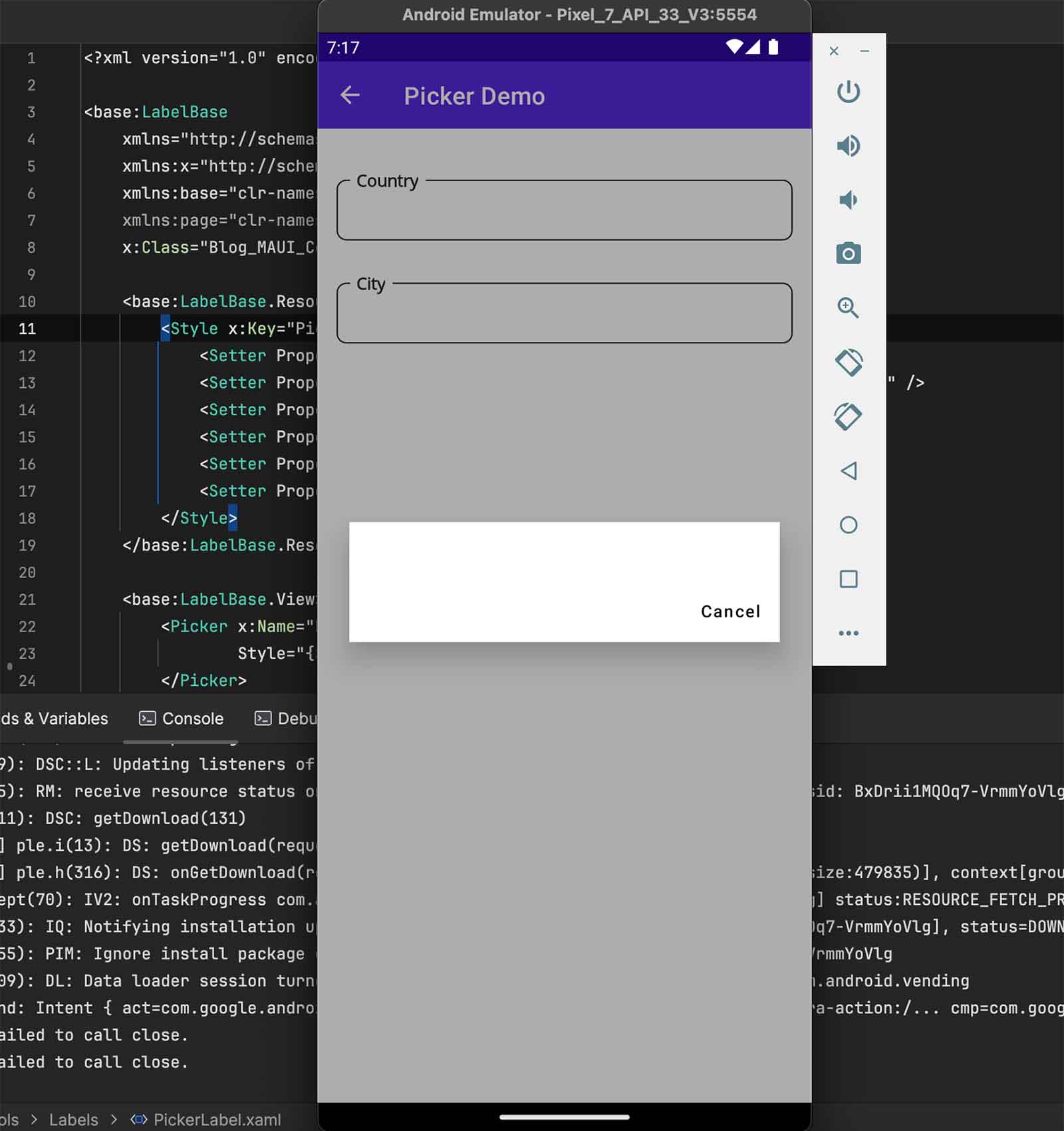Click the Debug tab terminal icon
Screen dimensions: 1064x1131
click(263, 719)
